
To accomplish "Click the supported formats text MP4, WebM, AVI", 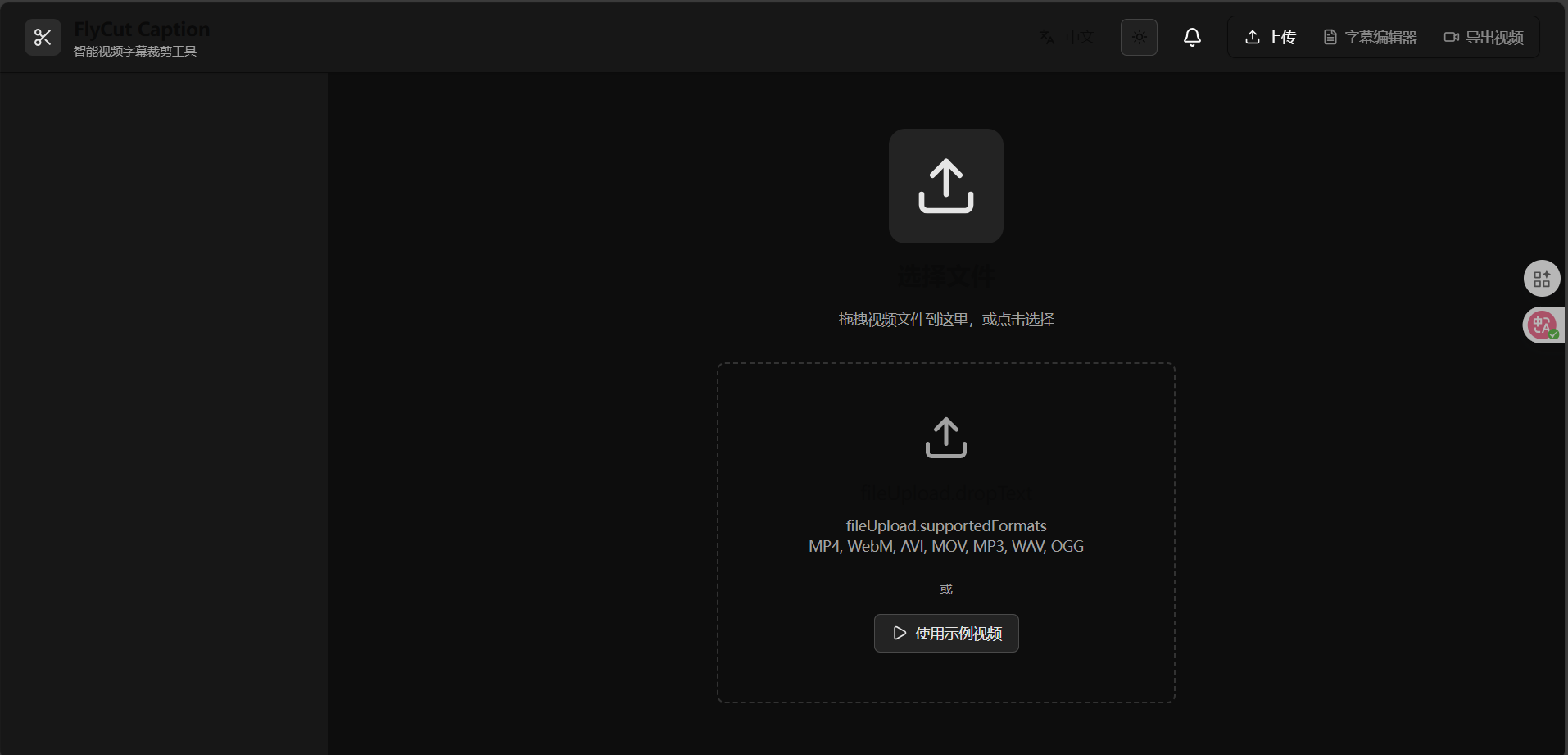I will 946,546.
